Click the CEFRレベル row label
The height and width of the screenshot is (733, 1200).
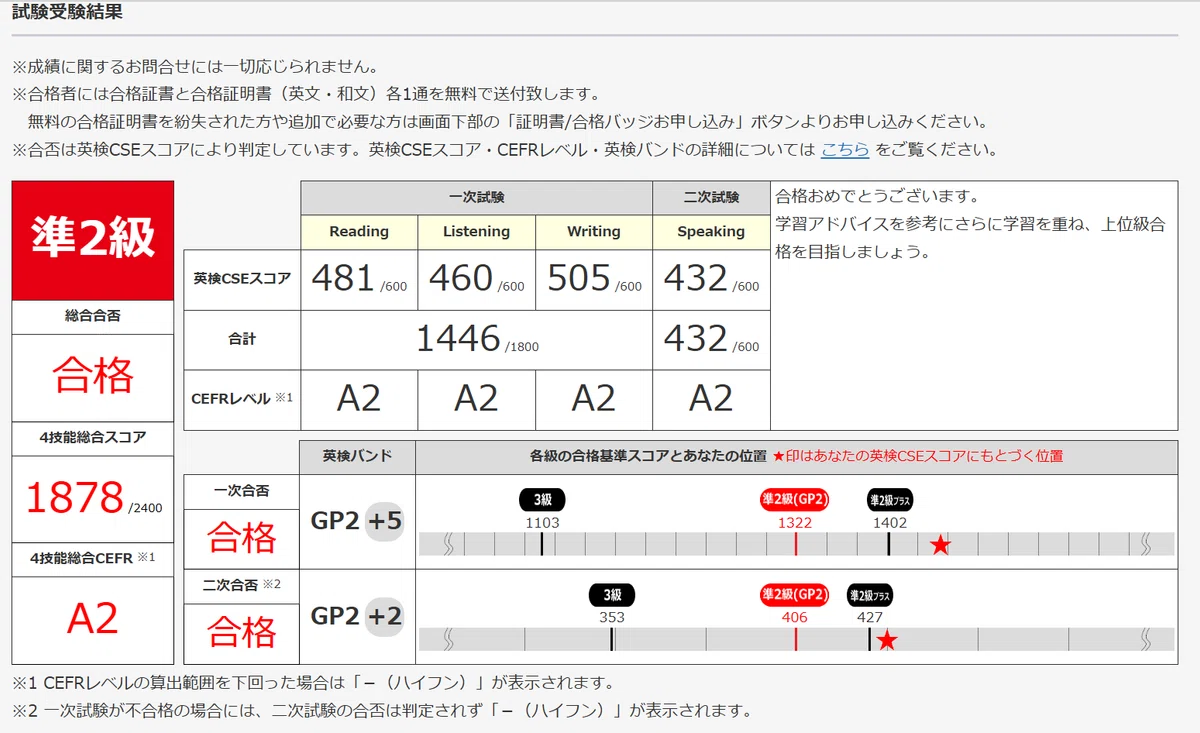(242, 399)
